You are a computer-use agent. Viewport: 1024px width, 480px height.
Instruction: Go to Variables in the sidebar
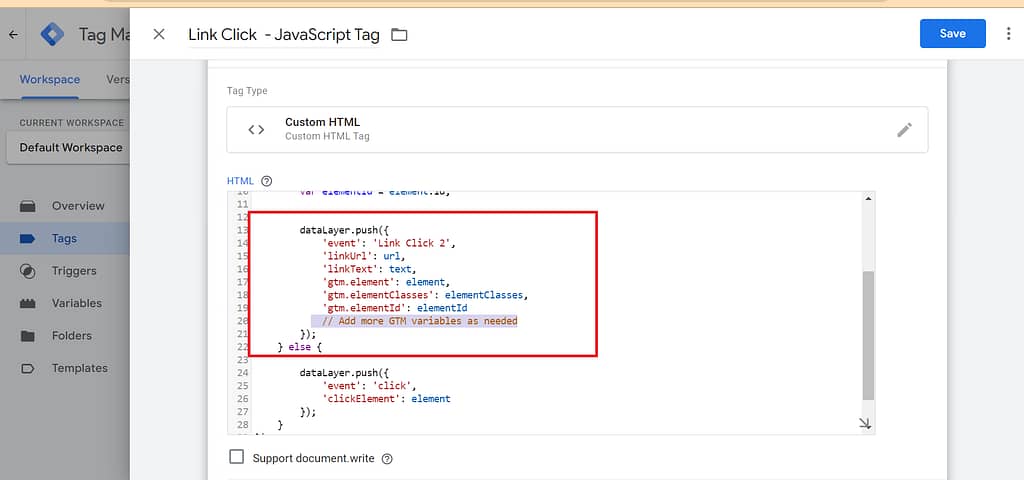tap(76, 303)
